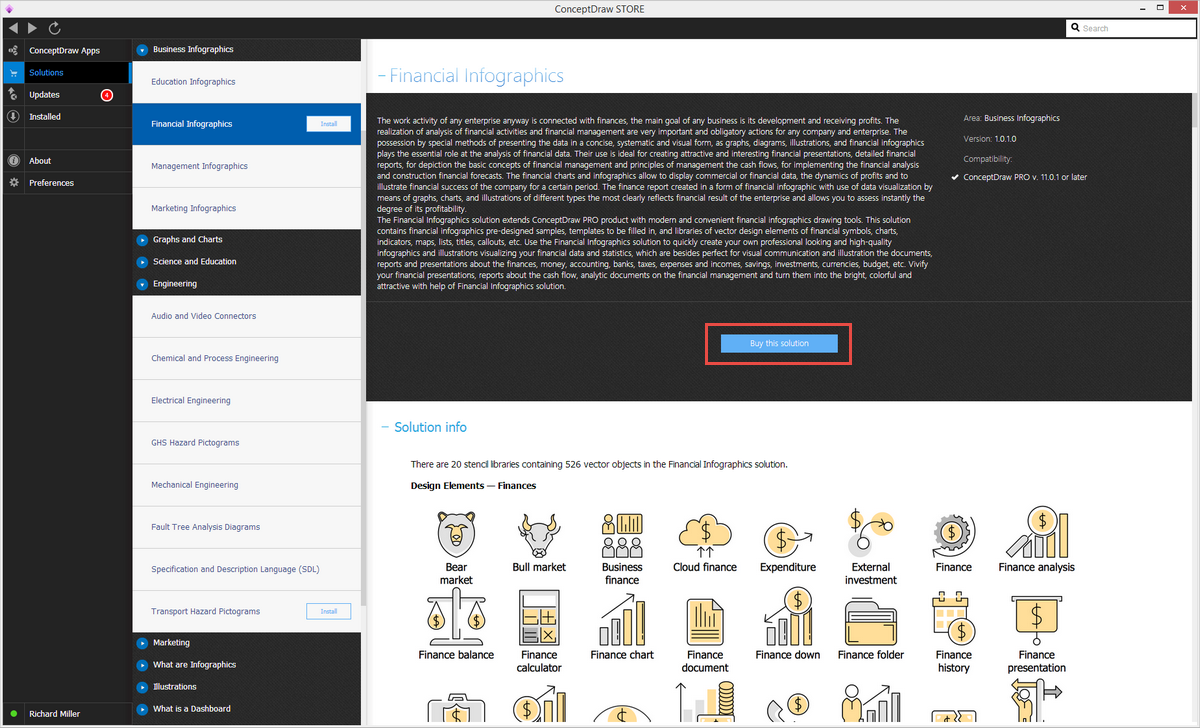Click the About info icon
Image resolution: width=1200 pixels, height=728 pixels.
tap(13, 160)
